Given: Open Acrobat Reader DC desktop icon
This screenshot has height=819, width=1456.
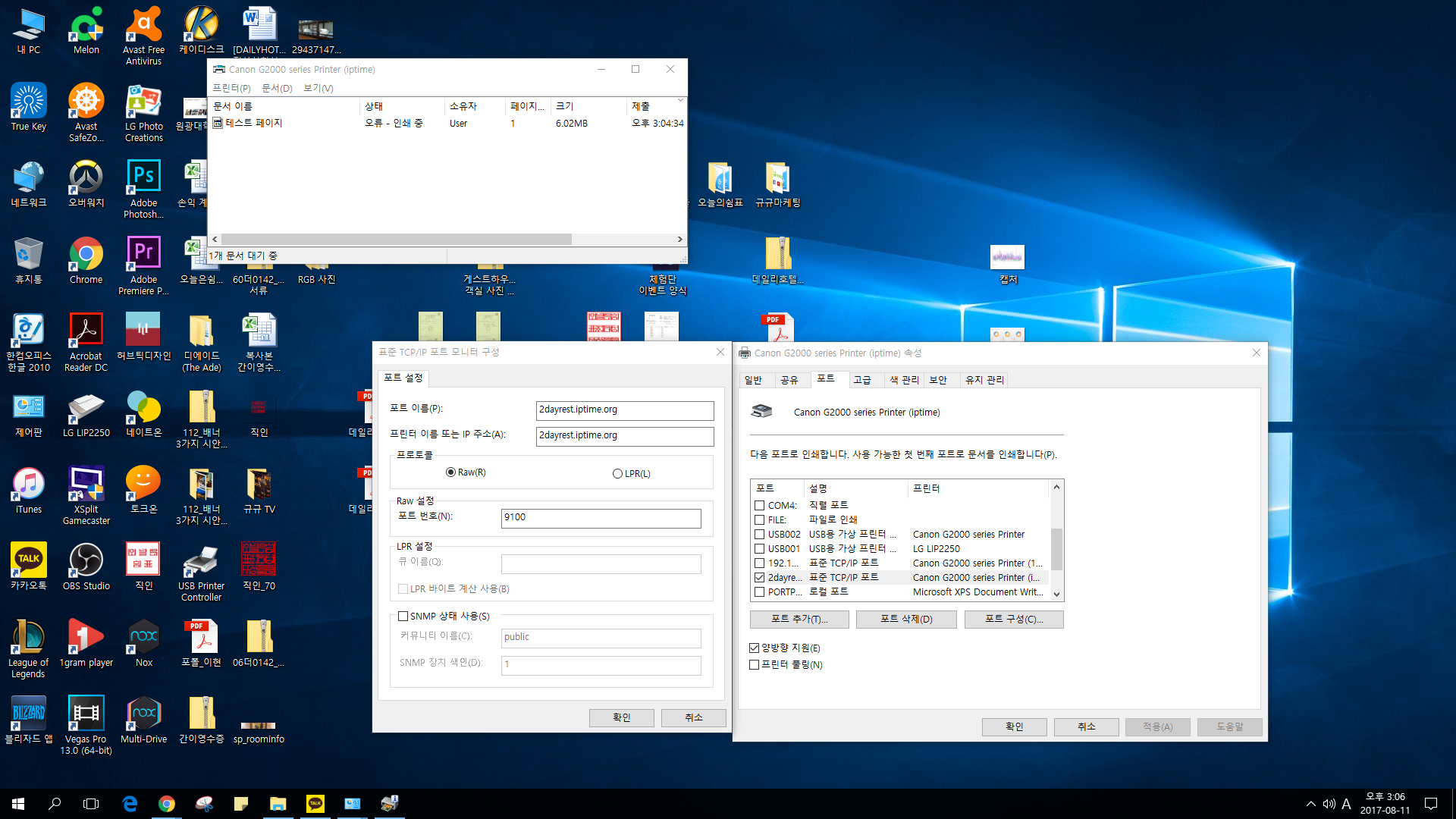Looking at the screenshot, I should pos(86,342).
